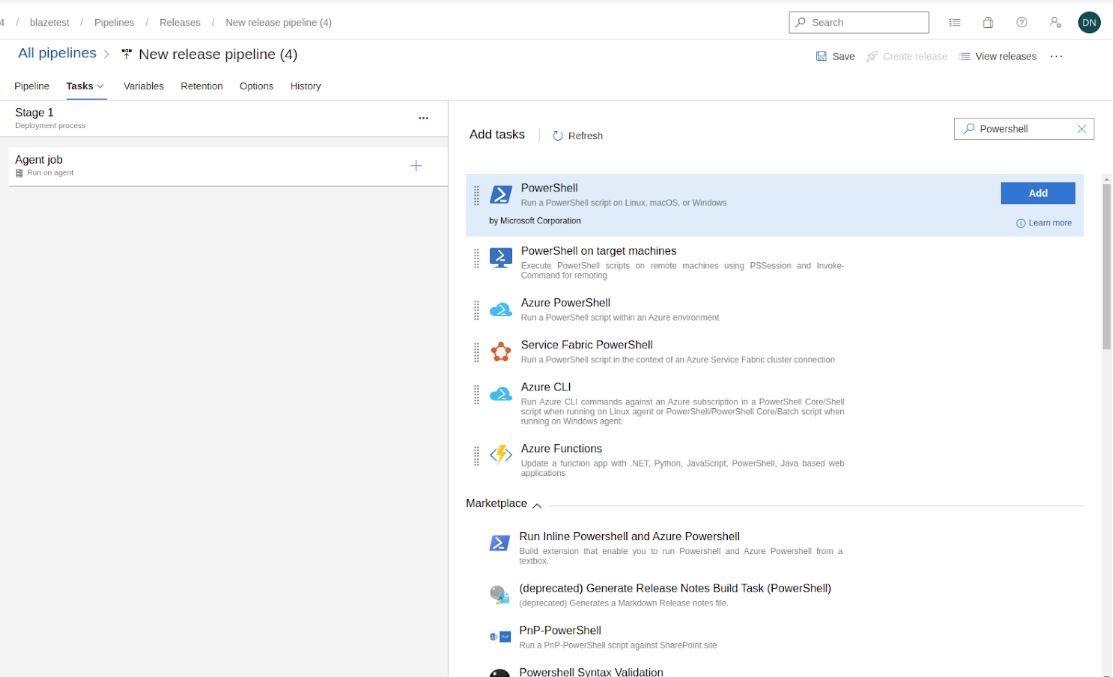The image size is (1113, 677).
Task: Add the PowerShell task
Action: coord(1038,193)
